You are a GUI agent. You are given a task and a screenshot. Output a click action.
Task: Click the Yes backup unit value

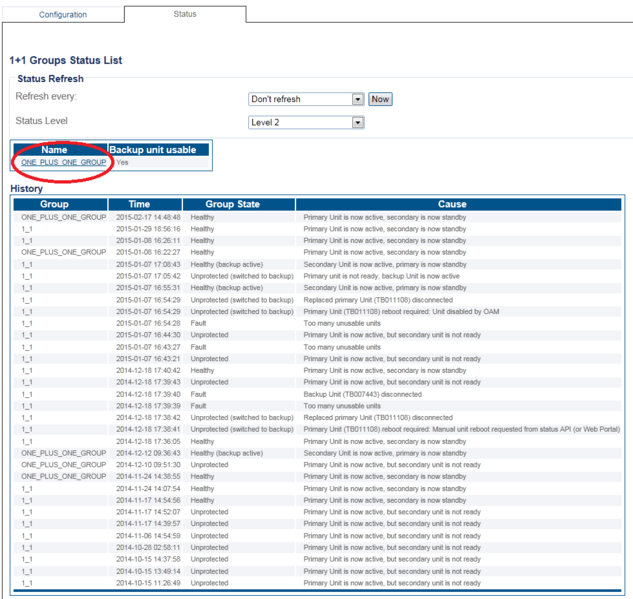(x=122, y=162)
